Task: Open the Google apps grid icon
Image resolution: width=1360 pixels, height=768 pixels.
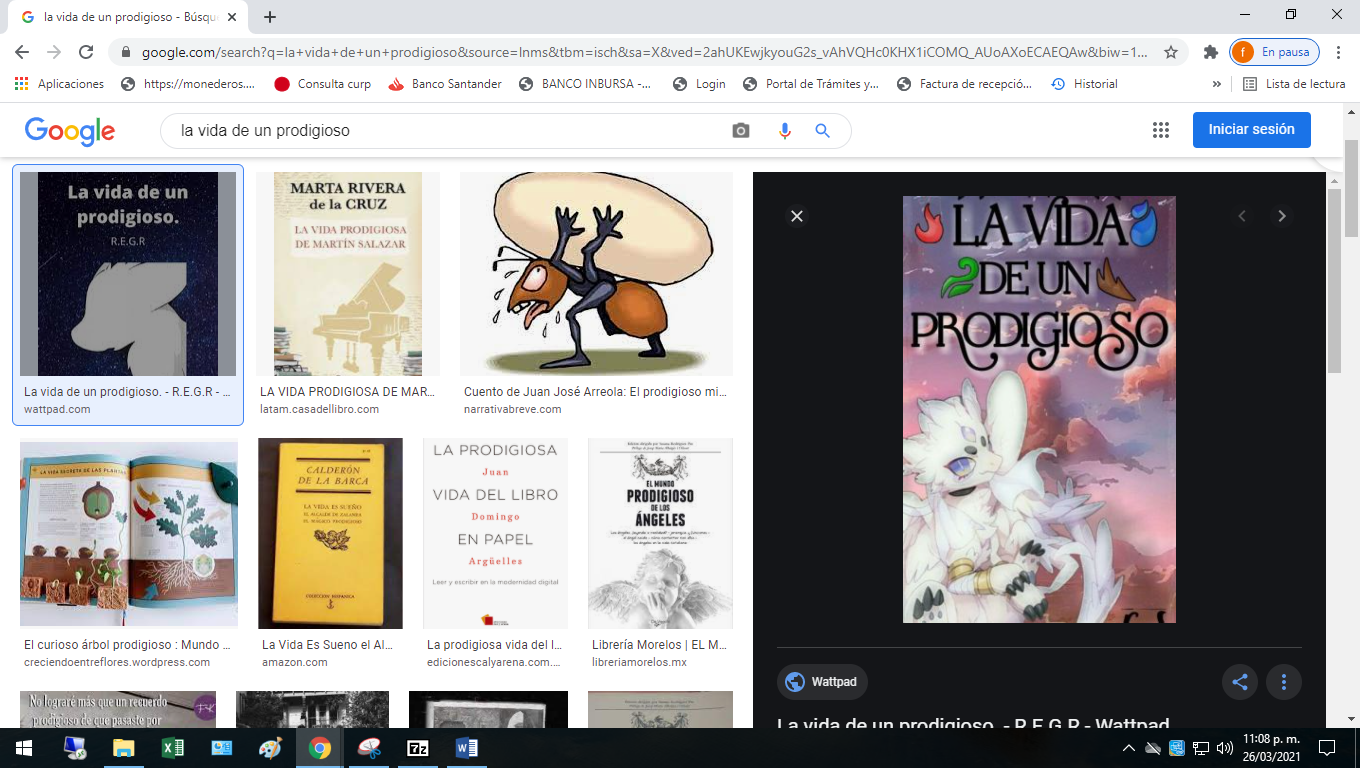Action: click(x=1161, y=130)
